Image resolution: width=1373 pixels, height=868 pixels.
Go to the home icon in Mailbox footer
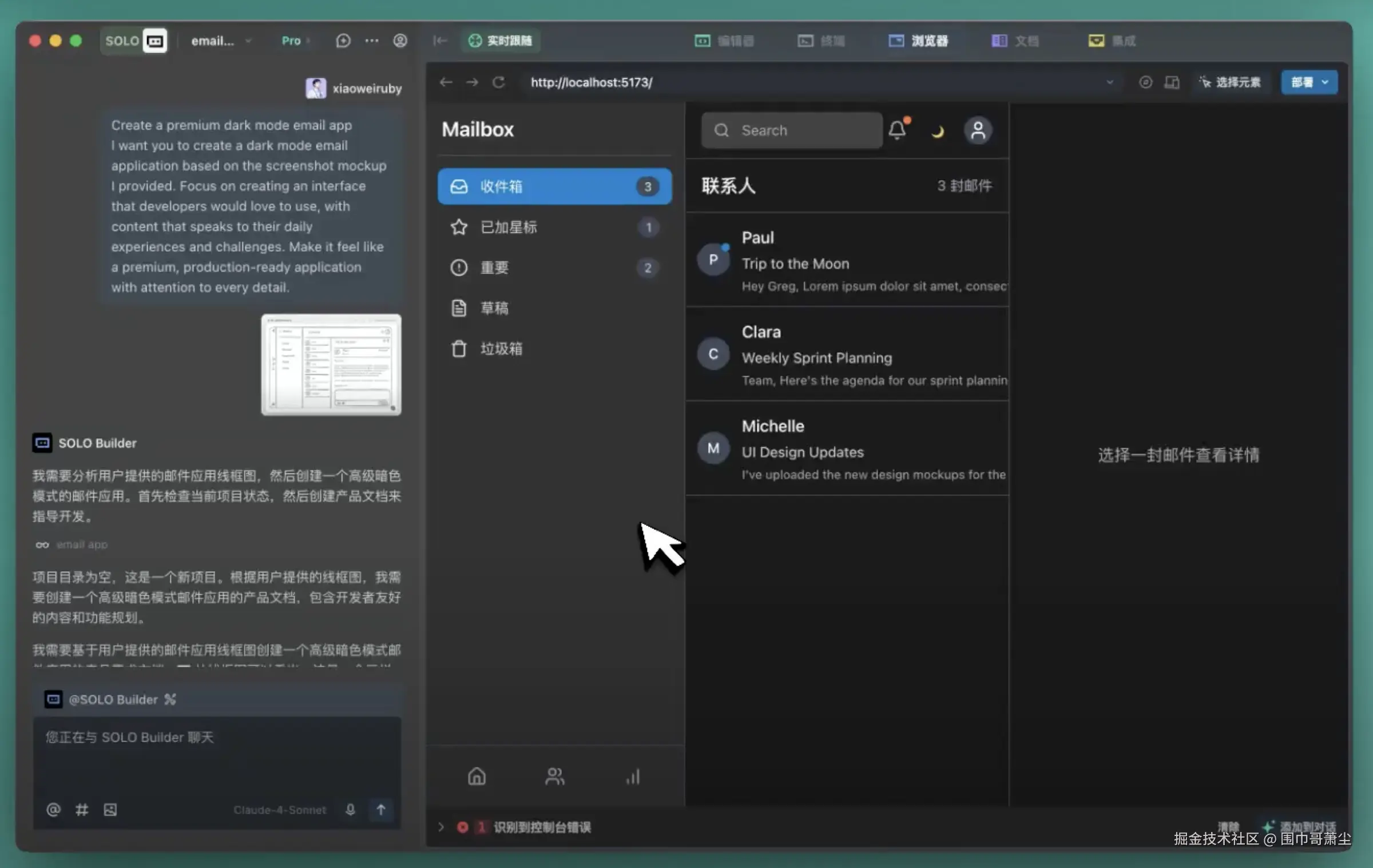(x=477, y=776)
